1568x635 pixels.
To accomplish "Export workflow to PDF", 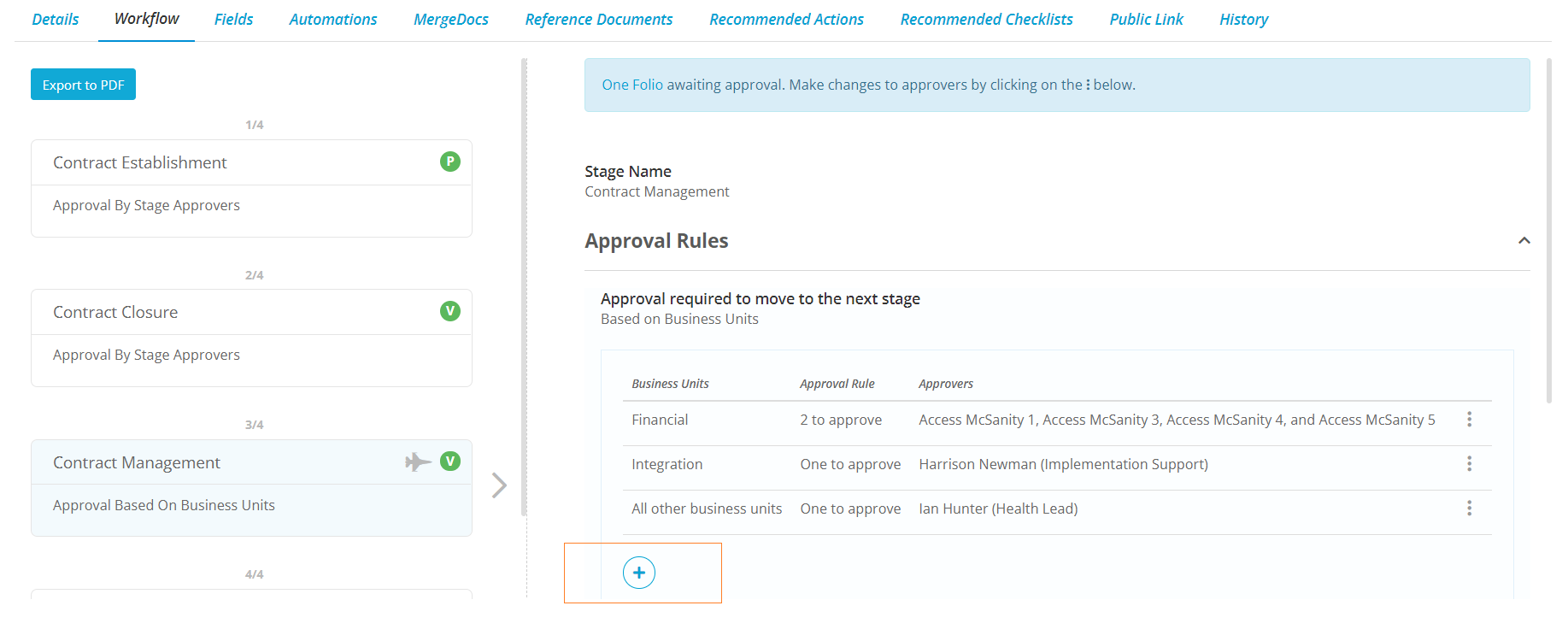I will point(84,85).
